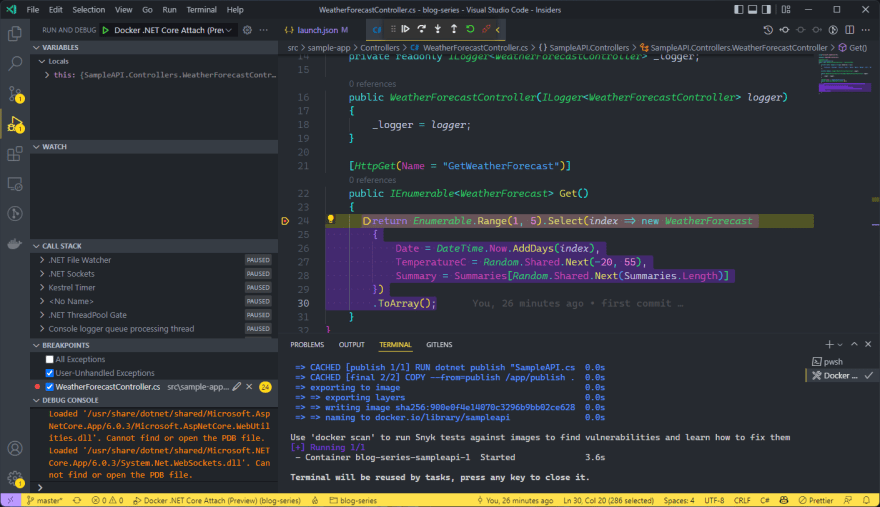Open the Accounts menu in activity bar
This screenshot has height=507, width=880.
tap(15, 448)
